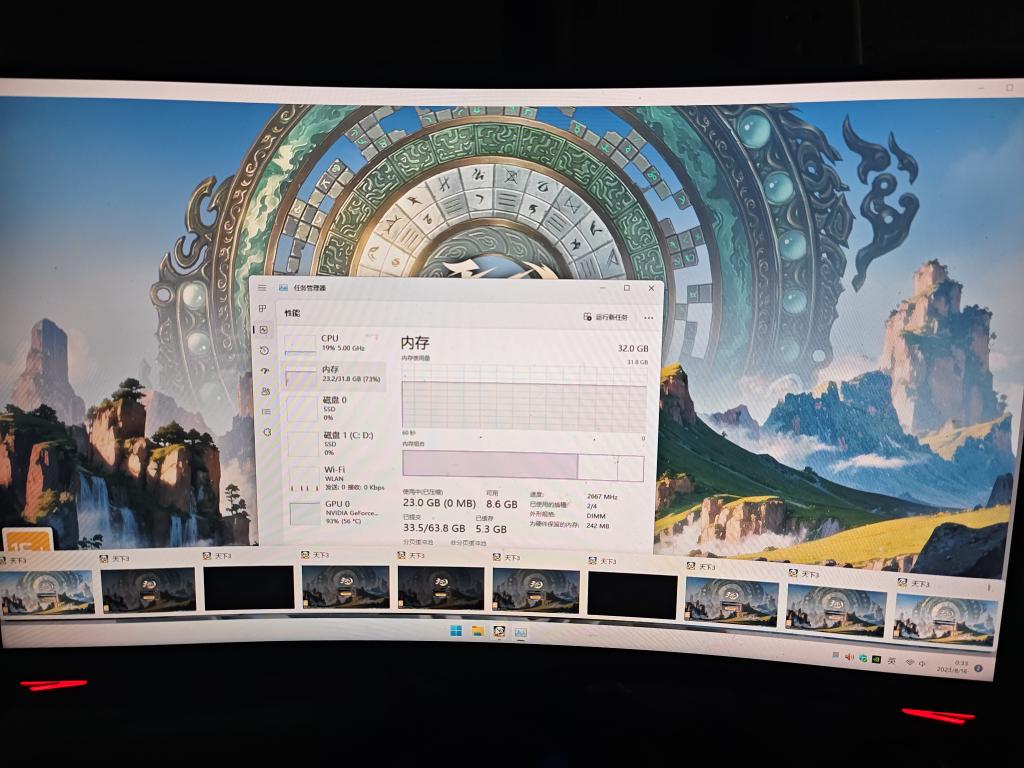Click the NVIDIA tray icon
Screen dimensions: 1024x768
(877, 660)
